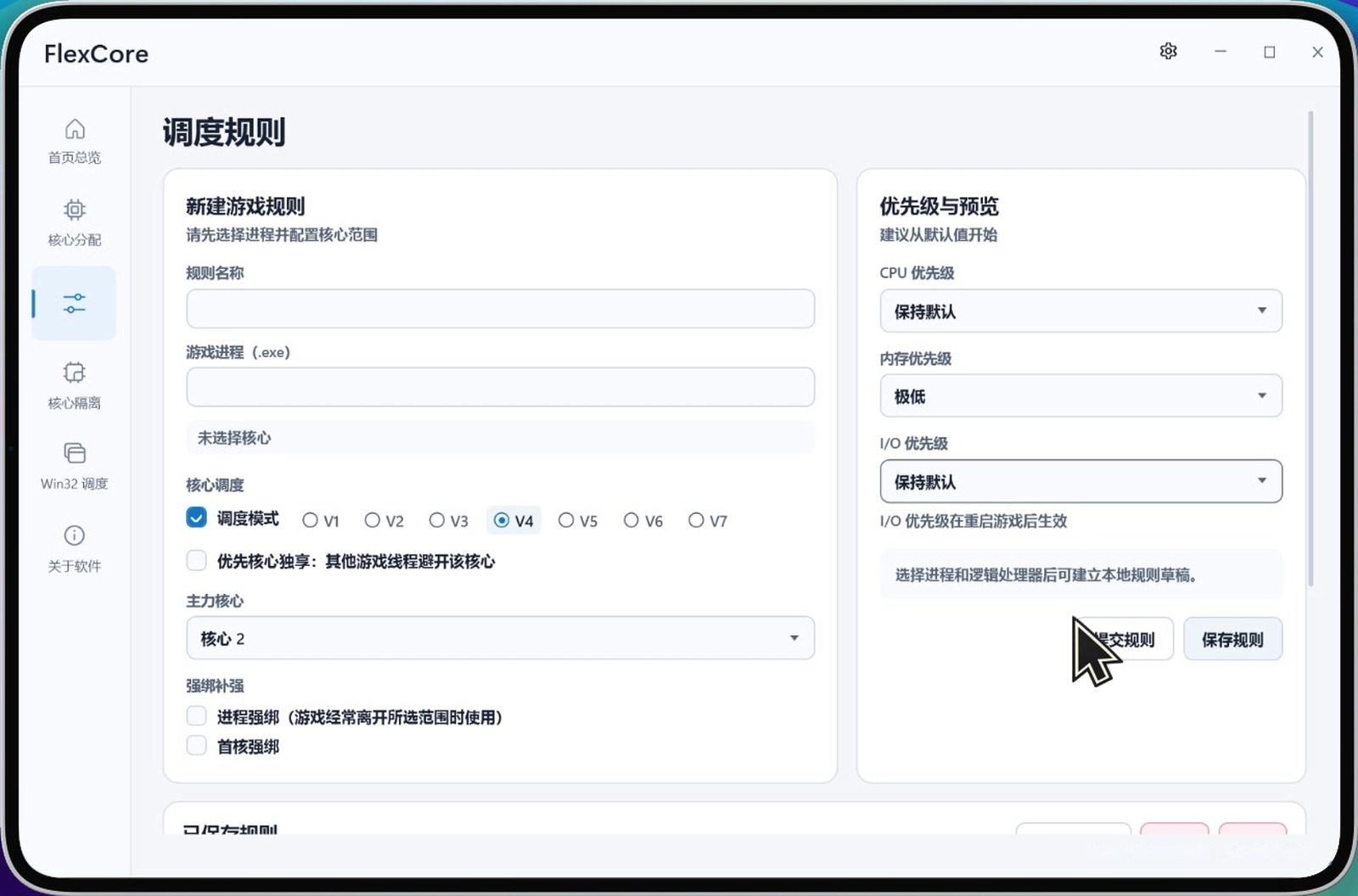The image size is (1358, 896).
Task: Click the 保存规则 button
Action: 1232,639
